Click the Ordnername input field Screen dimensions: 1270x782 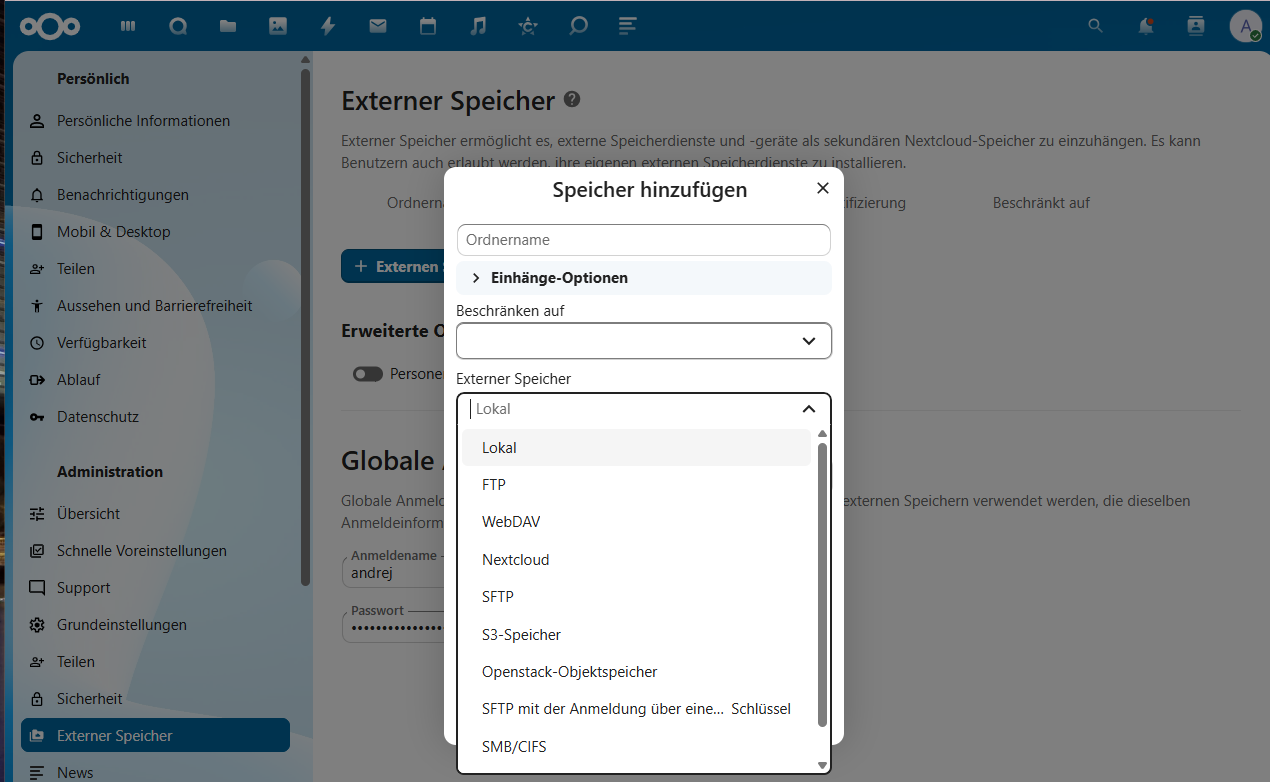click(644, 240)
